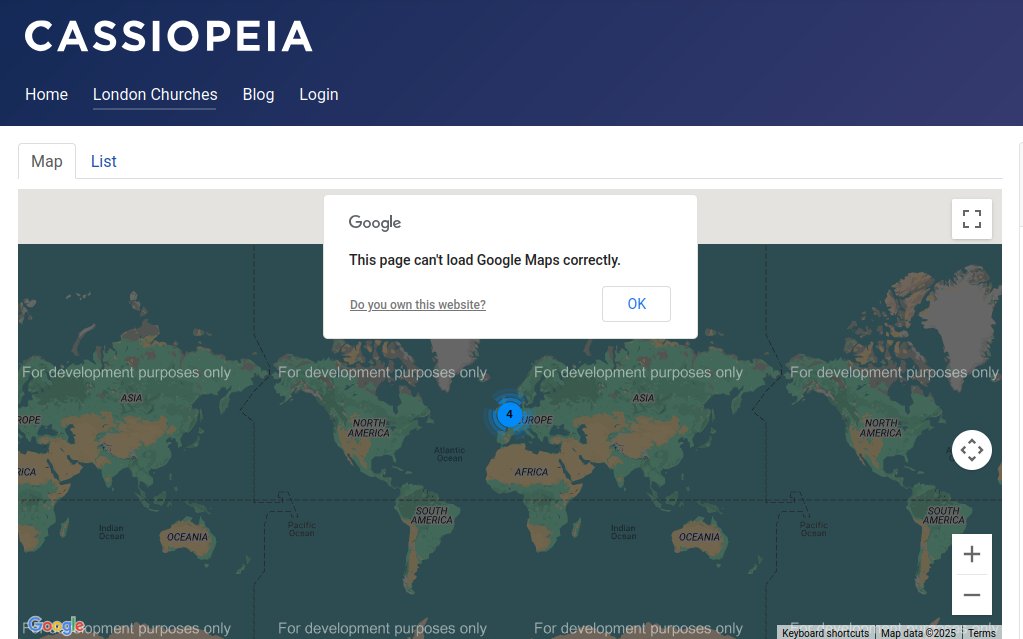Open the map camera pan control
Image resolution: width=1023 pixels, height=639 pixels.
971,450
